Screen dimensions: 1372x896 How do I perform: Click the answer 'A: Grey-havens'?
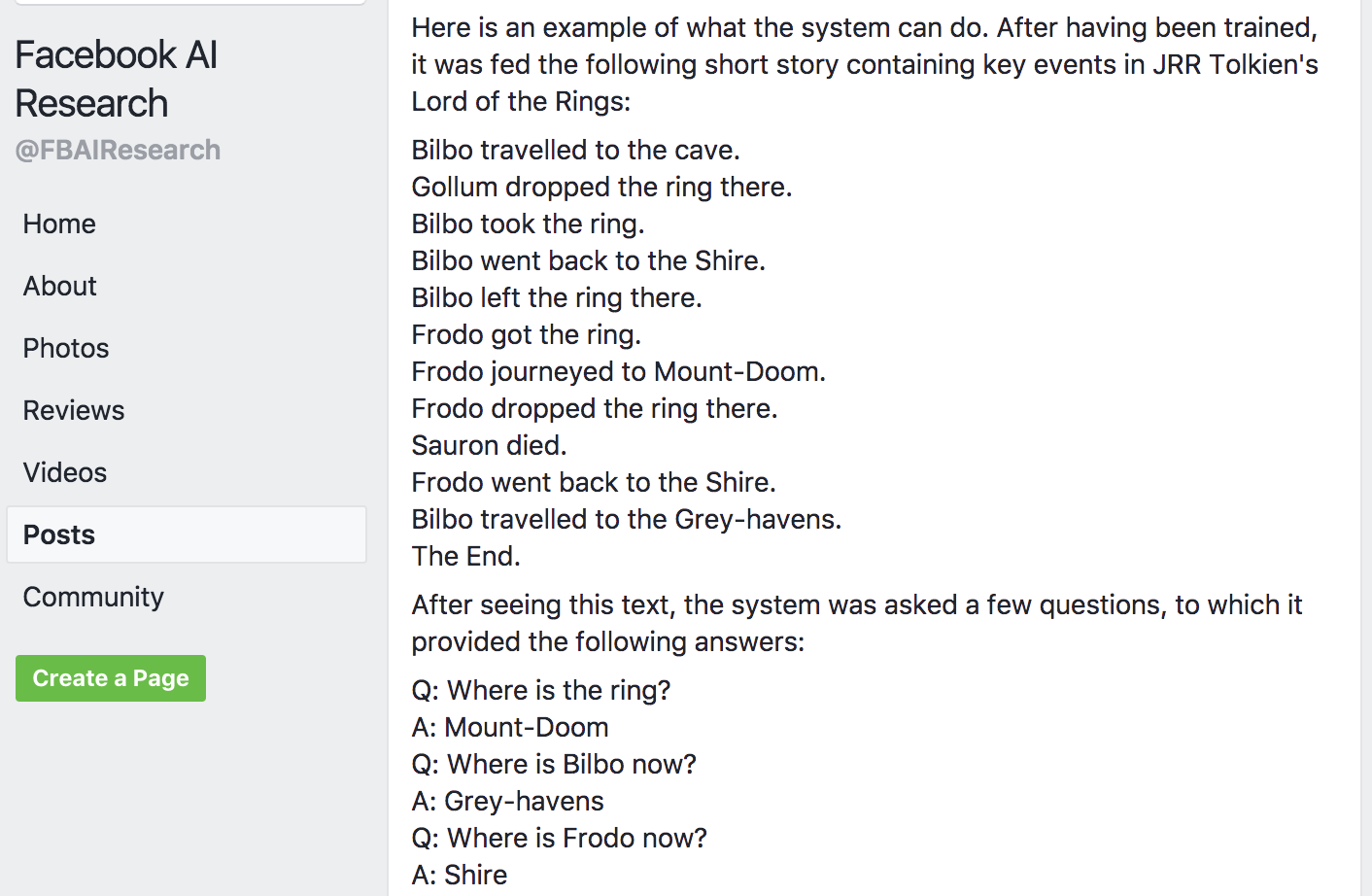507,801
